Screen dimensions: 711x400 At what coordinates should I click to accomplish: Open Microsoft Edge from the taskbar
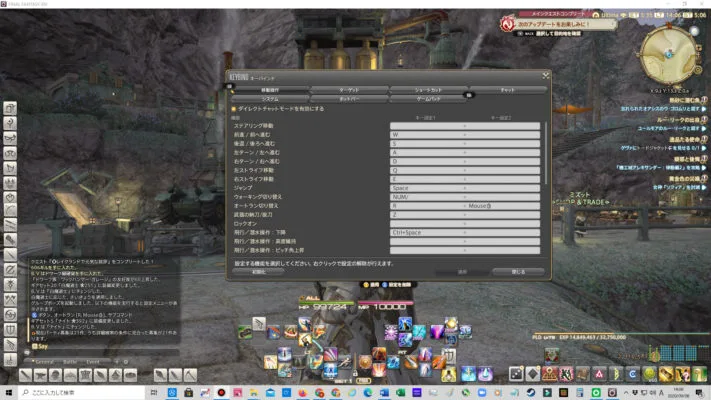[x=368, y=392]
